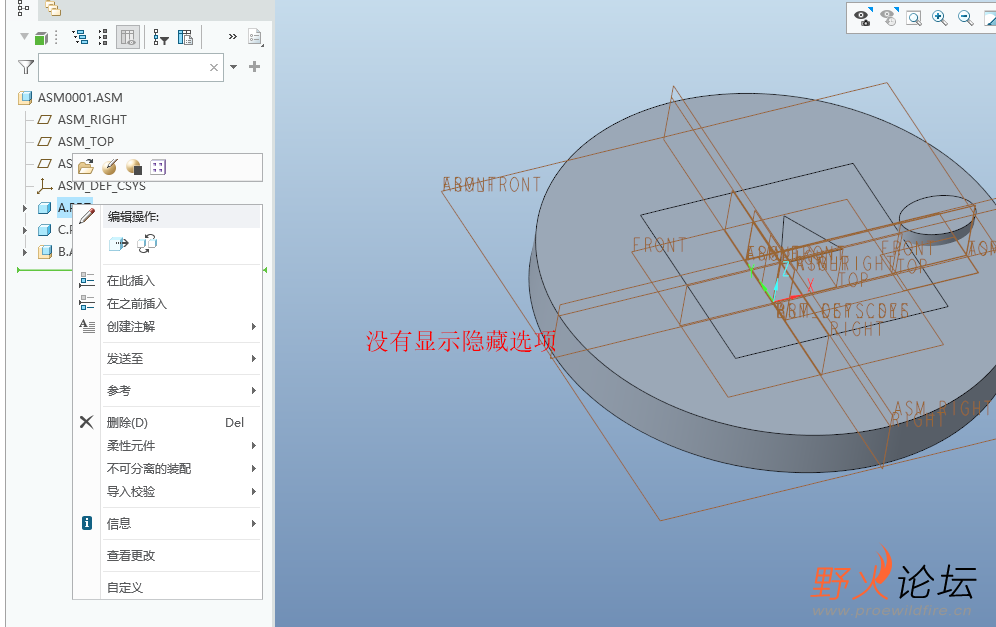This screenshot has width=996, height=627.
Task: Click the edit pencil icon in the context menu
Action: click(x=85, y=215)
